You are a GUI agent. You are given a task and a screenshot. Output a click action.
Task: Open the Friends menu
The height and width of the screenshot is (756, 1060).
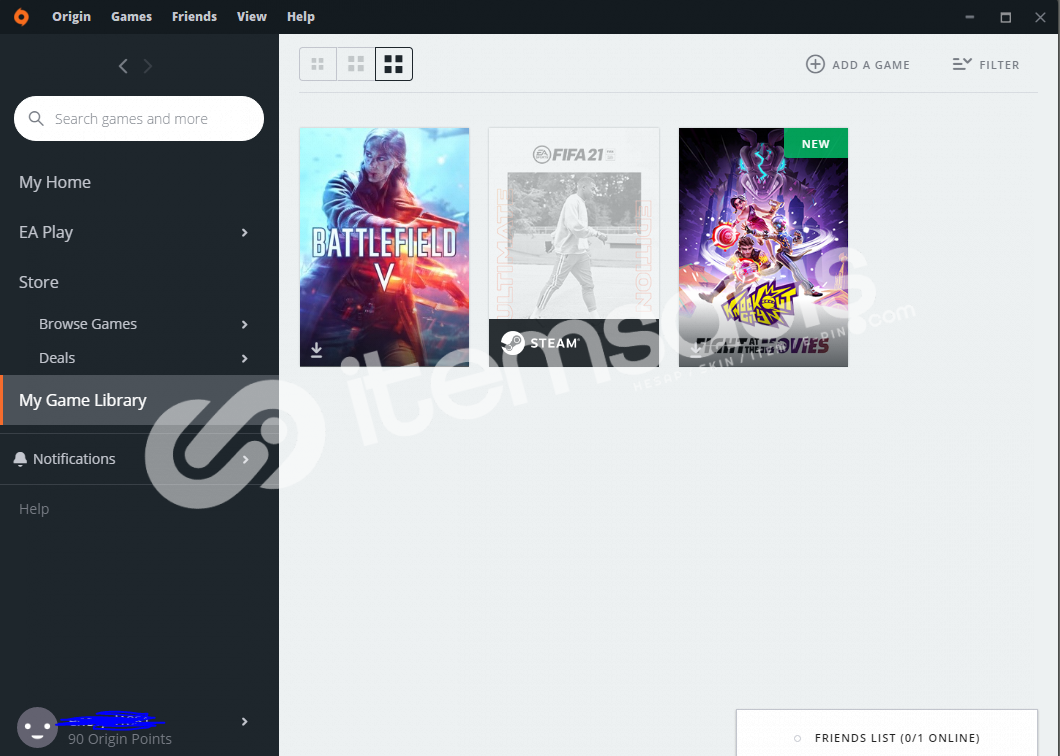tap(194, 17)
